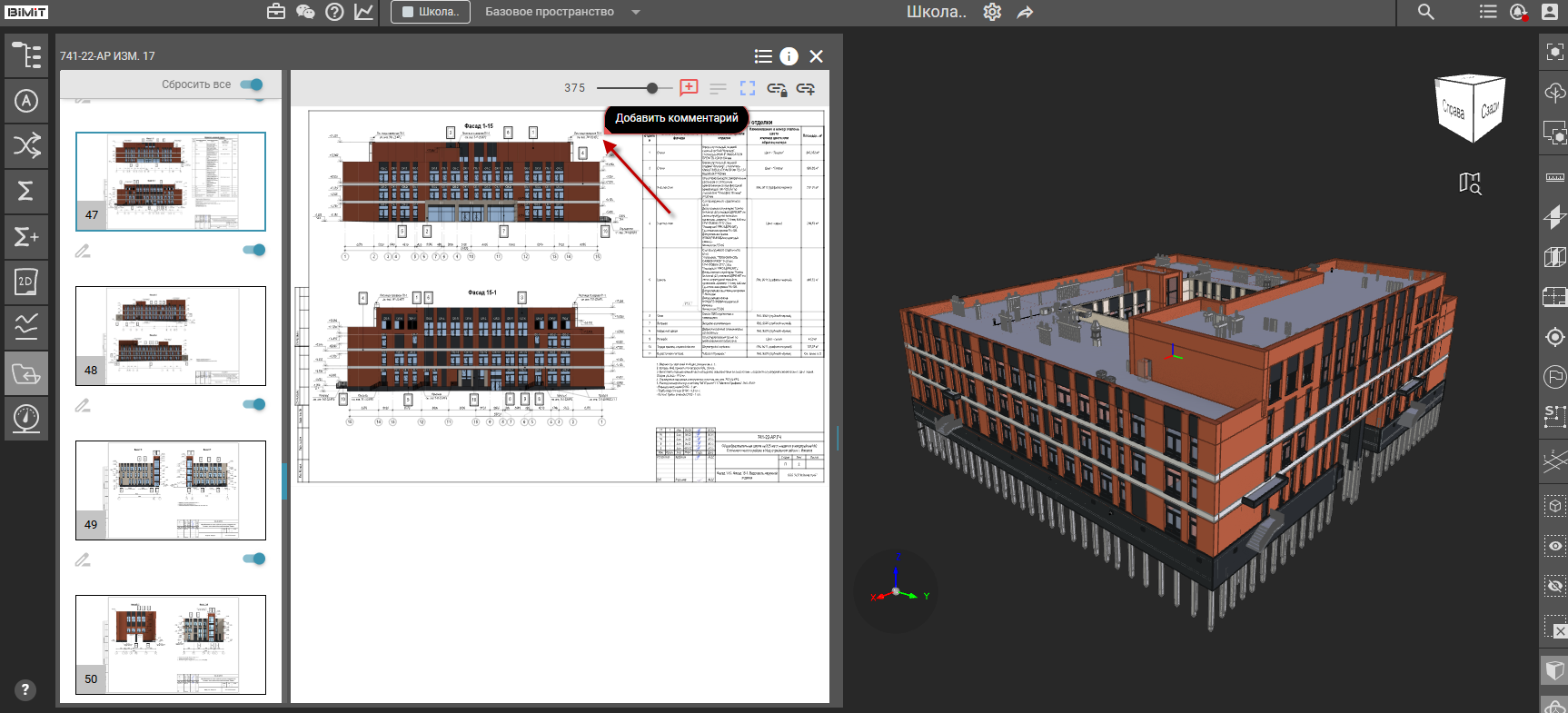Open search in the top bar
Viewport: 1568px width, 713px height.
pyautogui.click(x=1426, y=12)
